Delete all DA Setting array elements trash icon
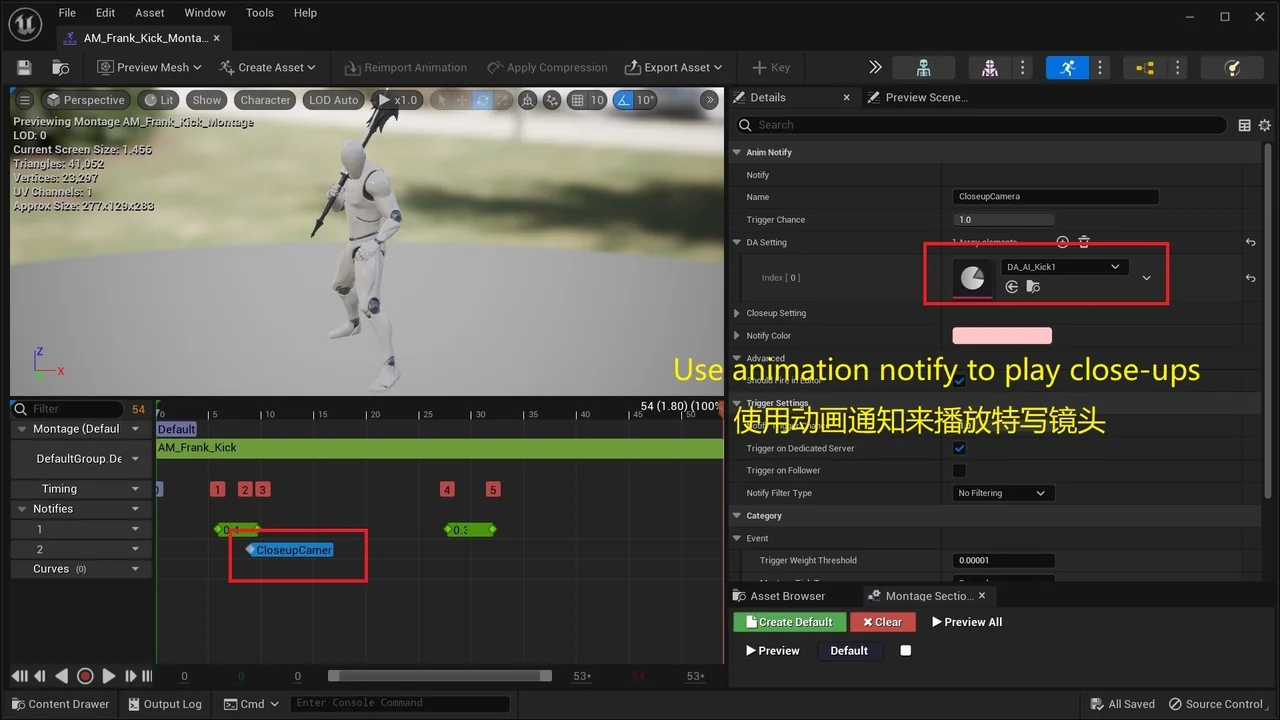Screen dimensions: 1280x720 click(1084, 242)
